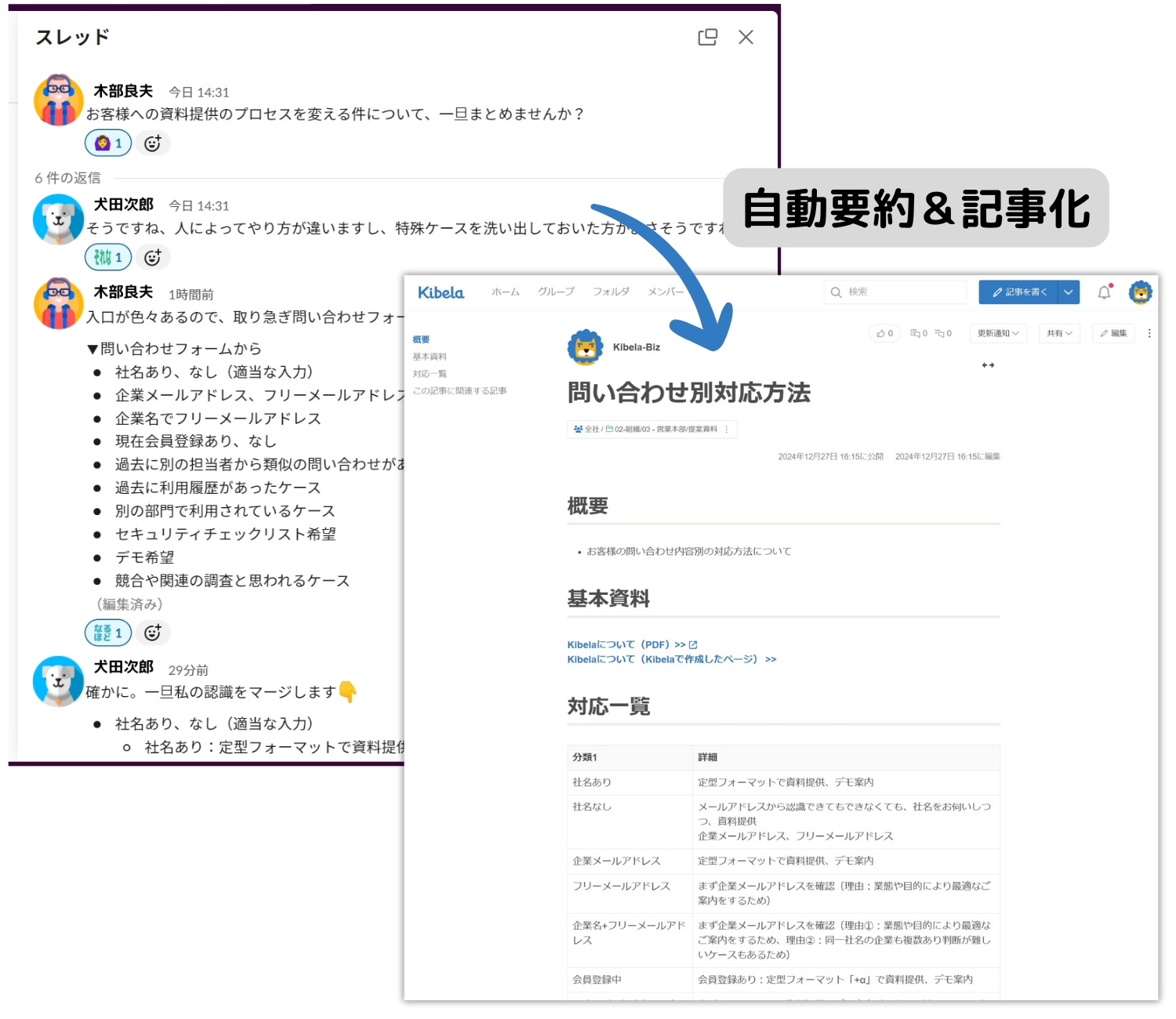This screenshot has width=1176, height=1019.
Task: Open メンバー in the Kibela navigation
Action: point(666,292)
